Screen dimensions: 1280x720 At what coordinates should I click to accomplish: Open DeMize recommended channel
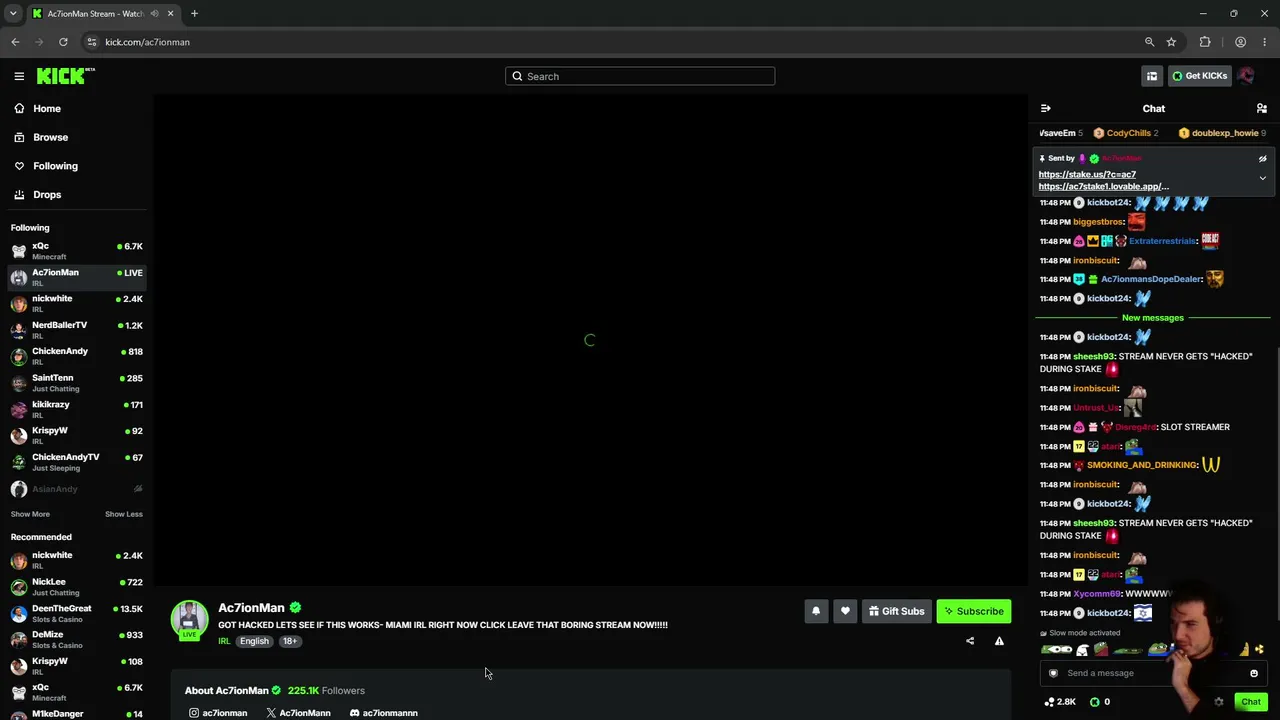pyautogui.click(x=76, y=640)
